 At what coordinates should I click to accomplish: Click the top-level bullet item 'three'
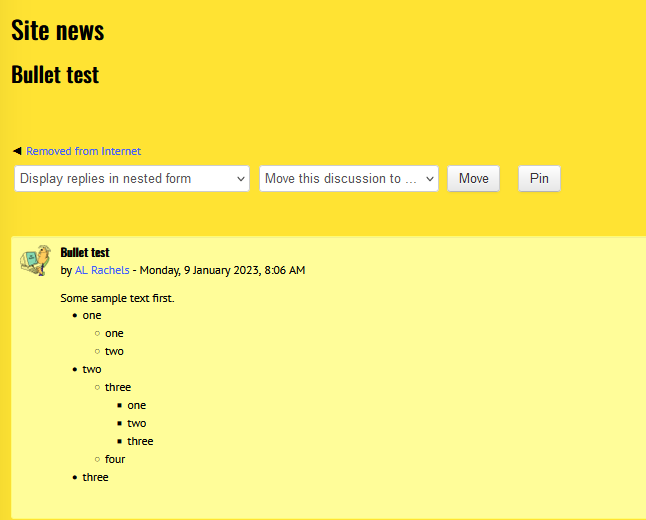[x=96, y=477]
